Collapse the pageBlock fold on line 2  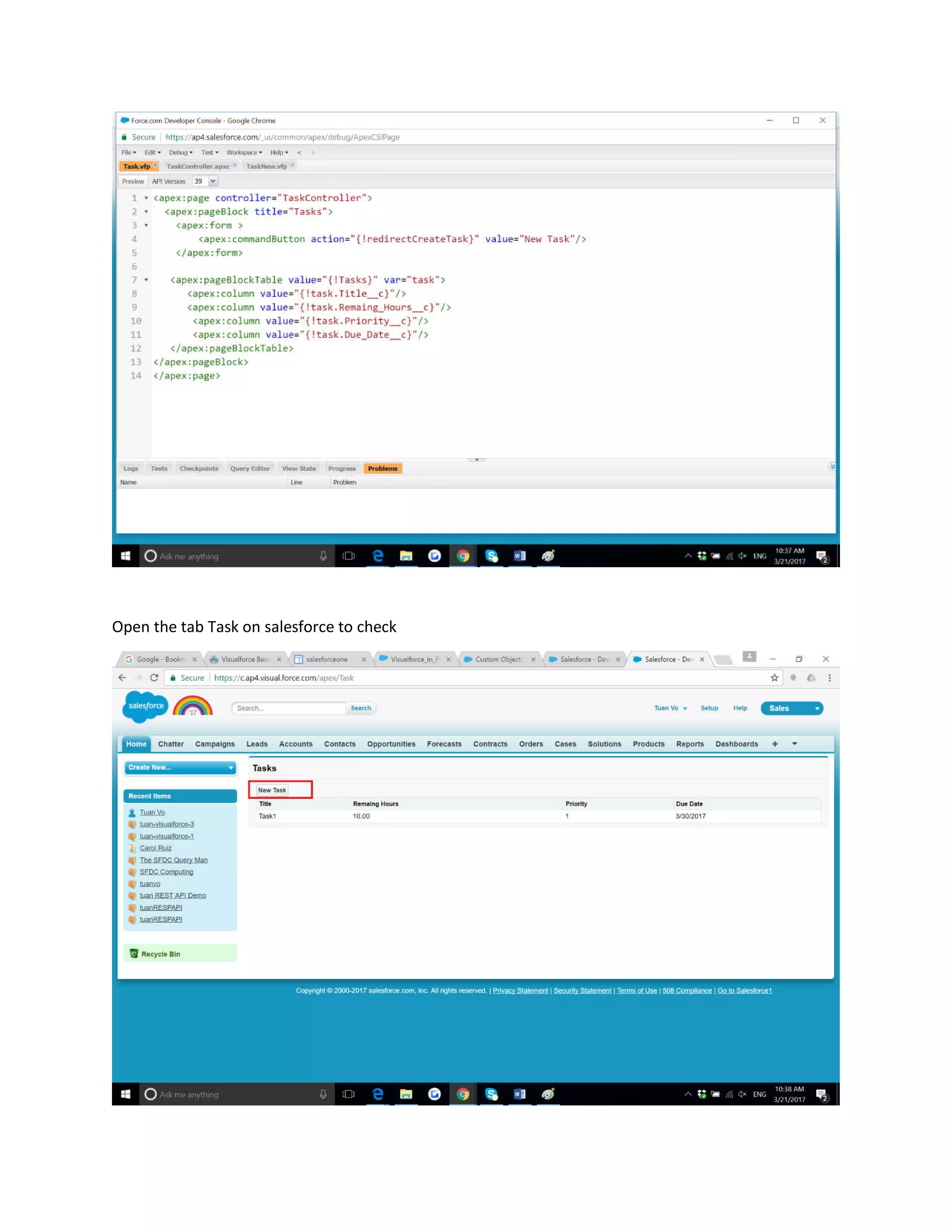click(x=146, y=212)
